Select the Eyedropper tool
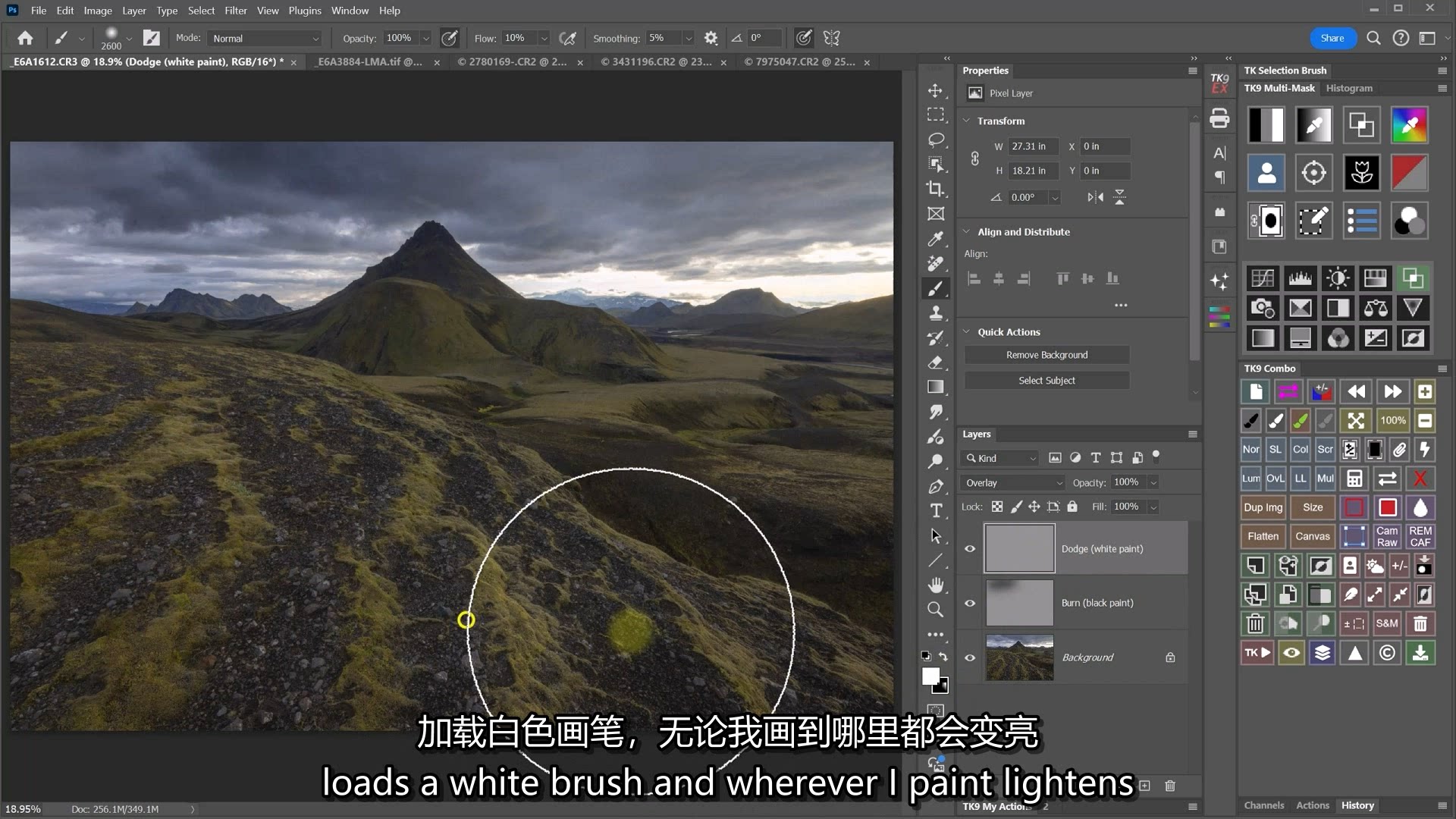The height and width of the screenshot is (819, 1456). (x=936, y=239)
